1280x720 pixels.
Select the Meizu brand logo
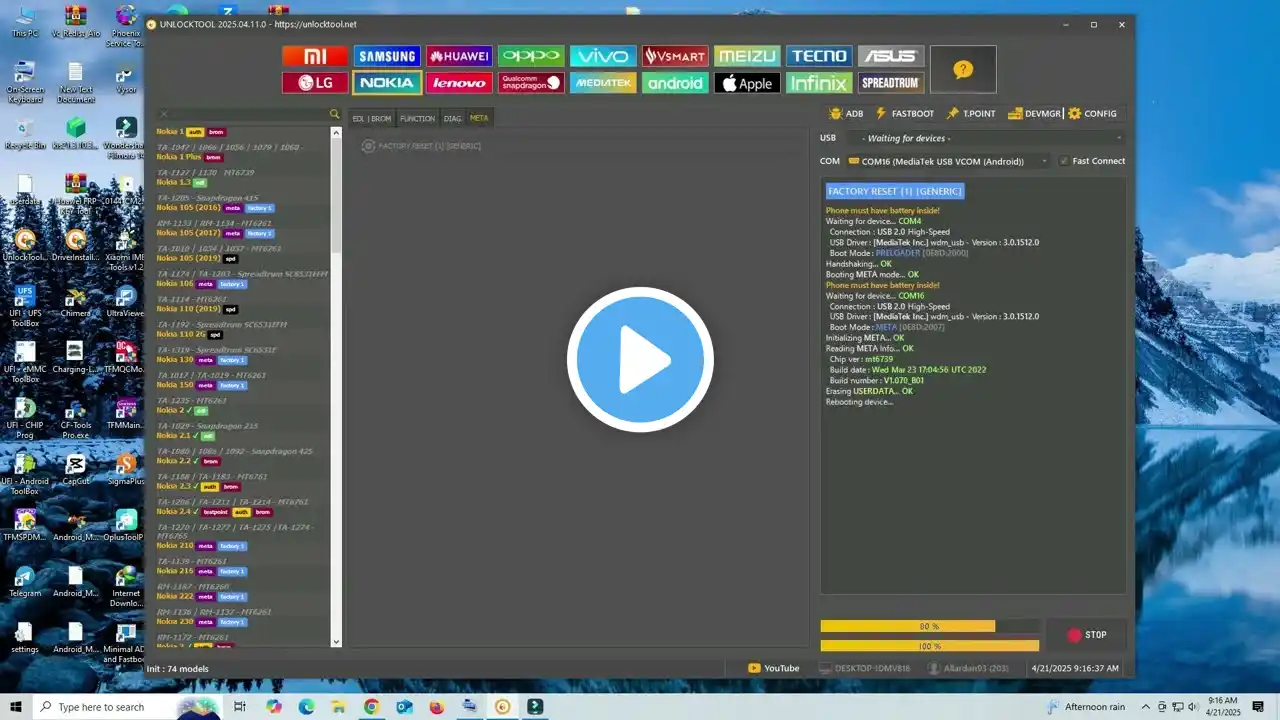pos(747,56)
